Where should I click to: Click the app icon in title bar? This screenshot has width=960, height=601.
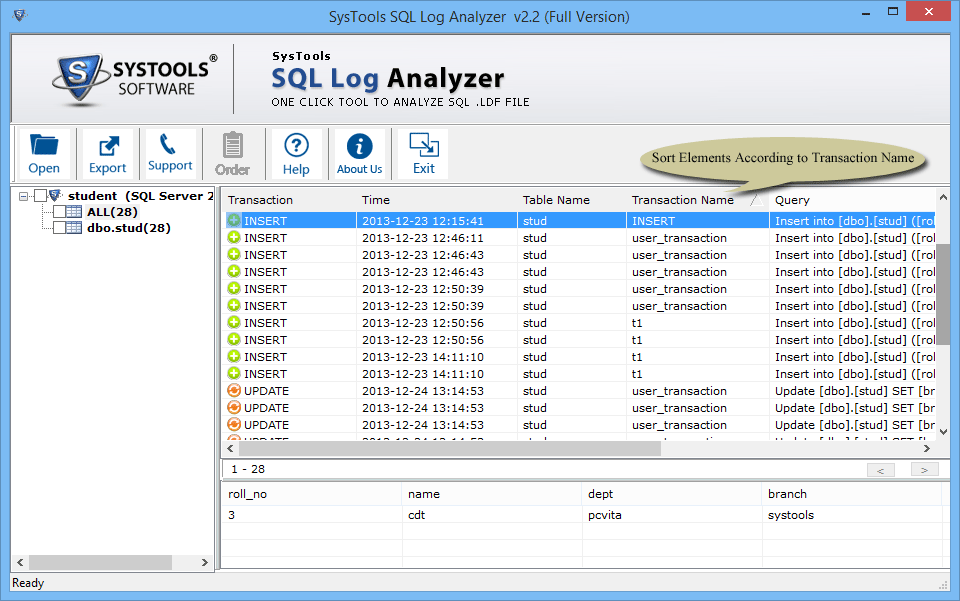(x=20, y=15)
